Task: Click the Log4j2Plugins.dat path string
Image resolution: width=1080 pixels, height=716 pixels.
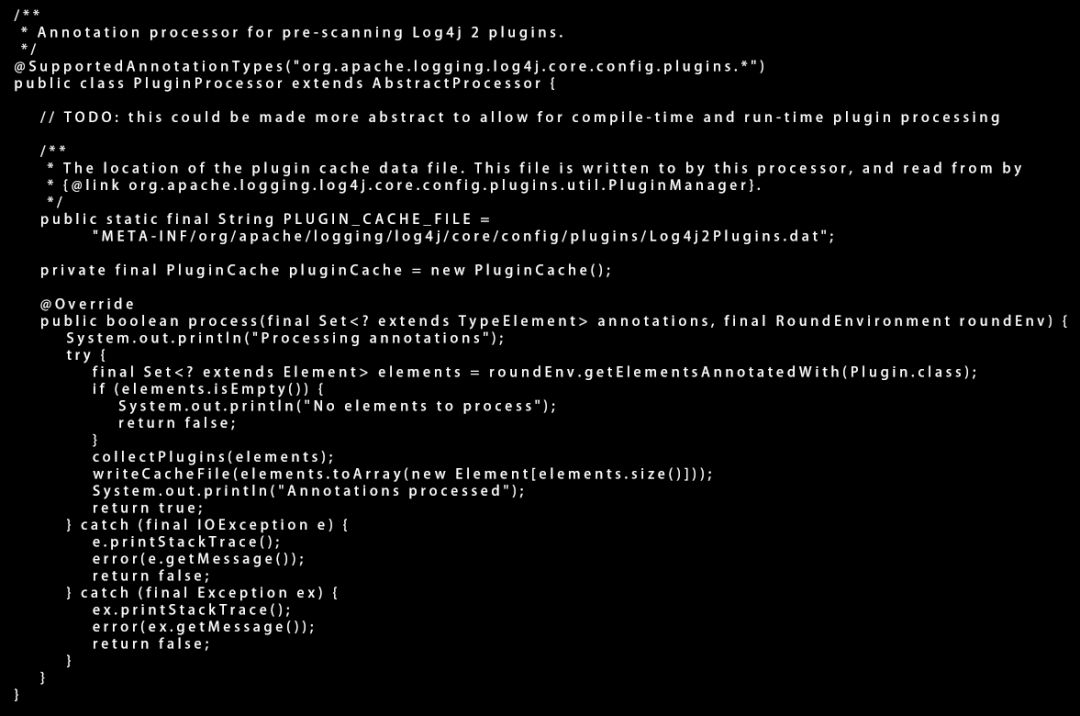Action: [464, 236]
